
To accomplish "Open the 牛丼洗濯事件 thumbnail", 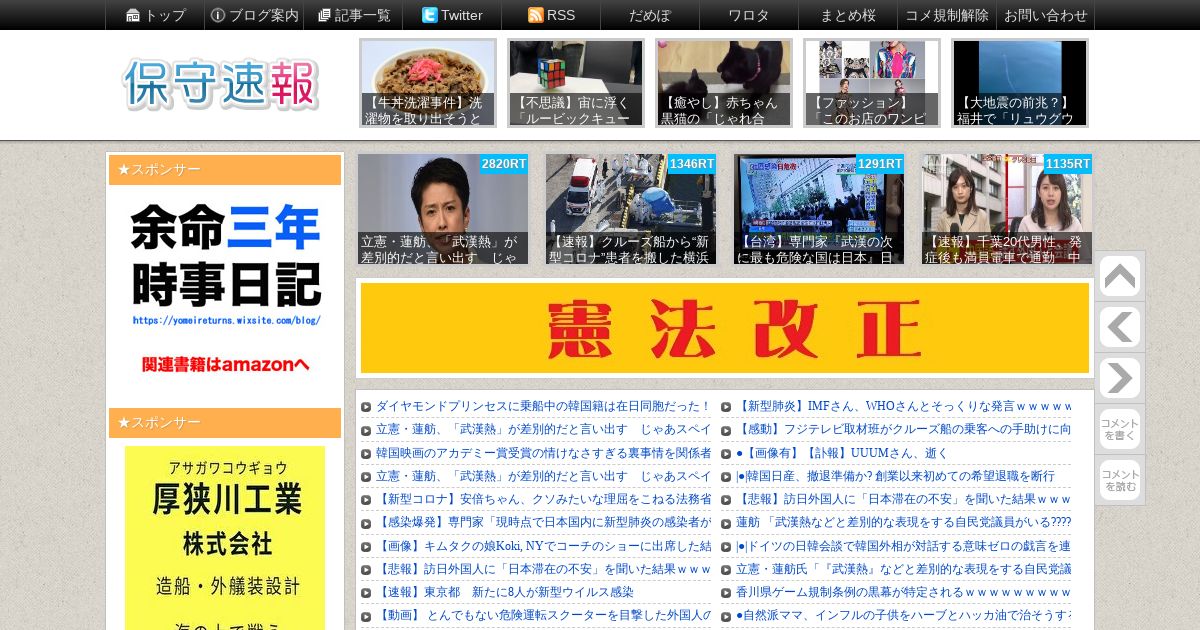I will click(x=428, y=83).
